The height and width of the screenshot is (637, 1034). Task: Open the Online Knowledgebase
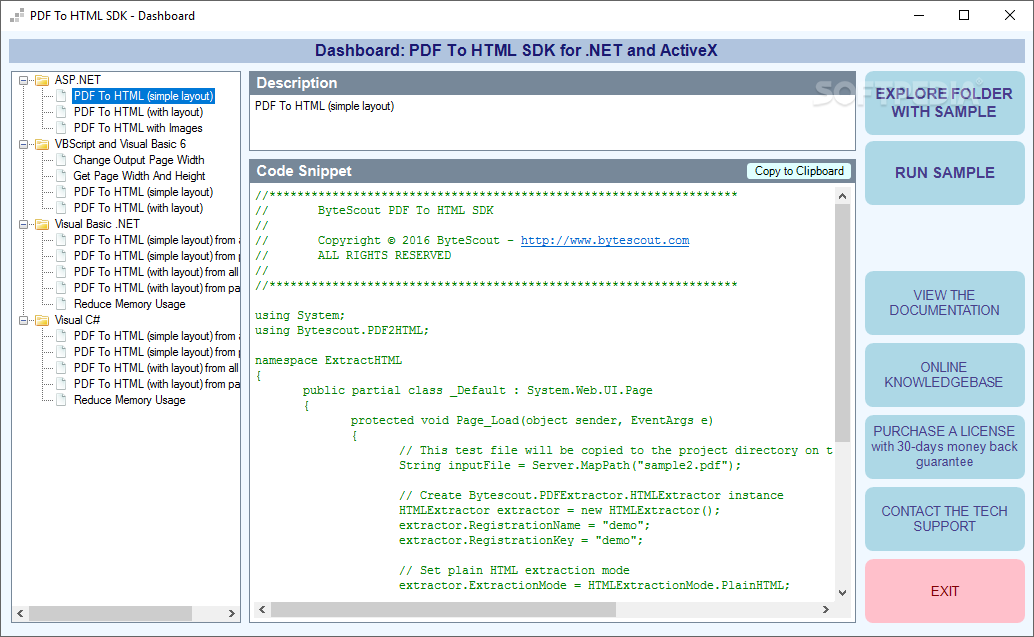click(x=944, y=375)
